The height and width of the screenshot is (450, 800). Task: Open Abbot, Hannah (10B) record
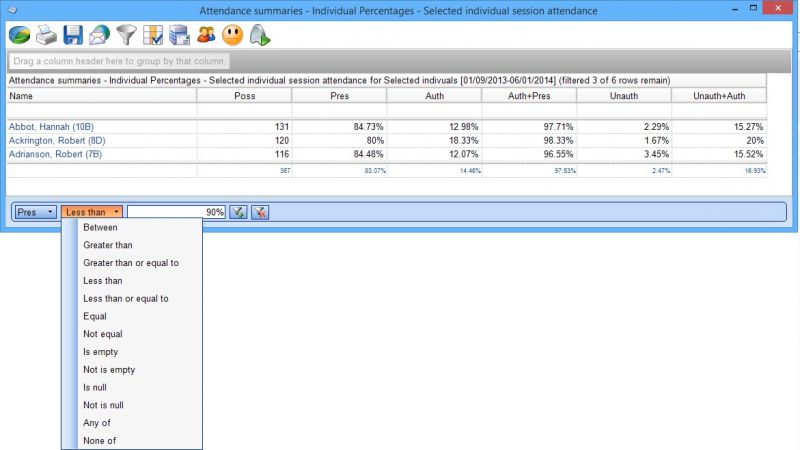point(51,127)
